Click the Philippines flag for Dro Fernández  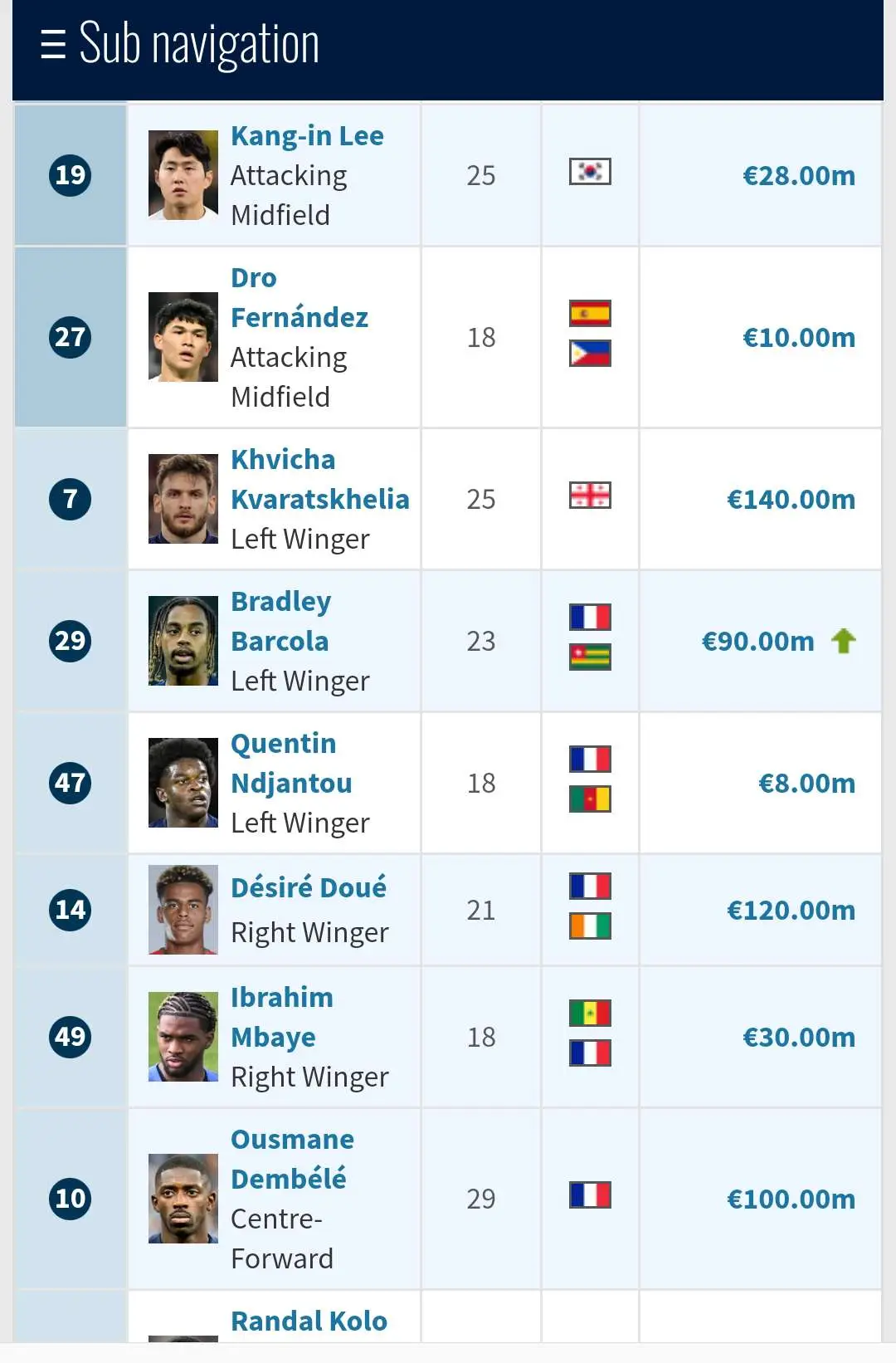click(590, 354)
